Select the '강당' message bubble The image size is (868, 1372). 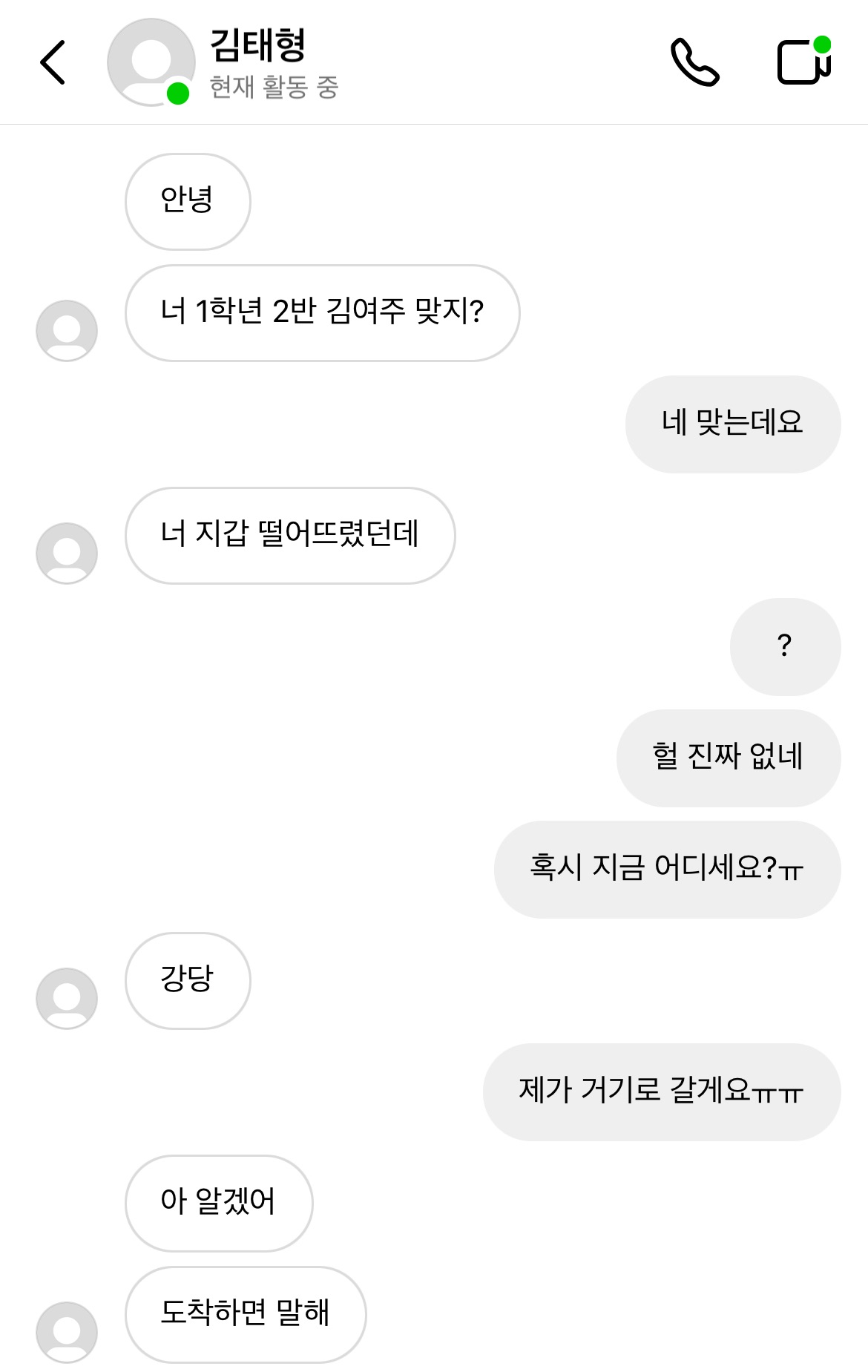click(x=188, y=981)
